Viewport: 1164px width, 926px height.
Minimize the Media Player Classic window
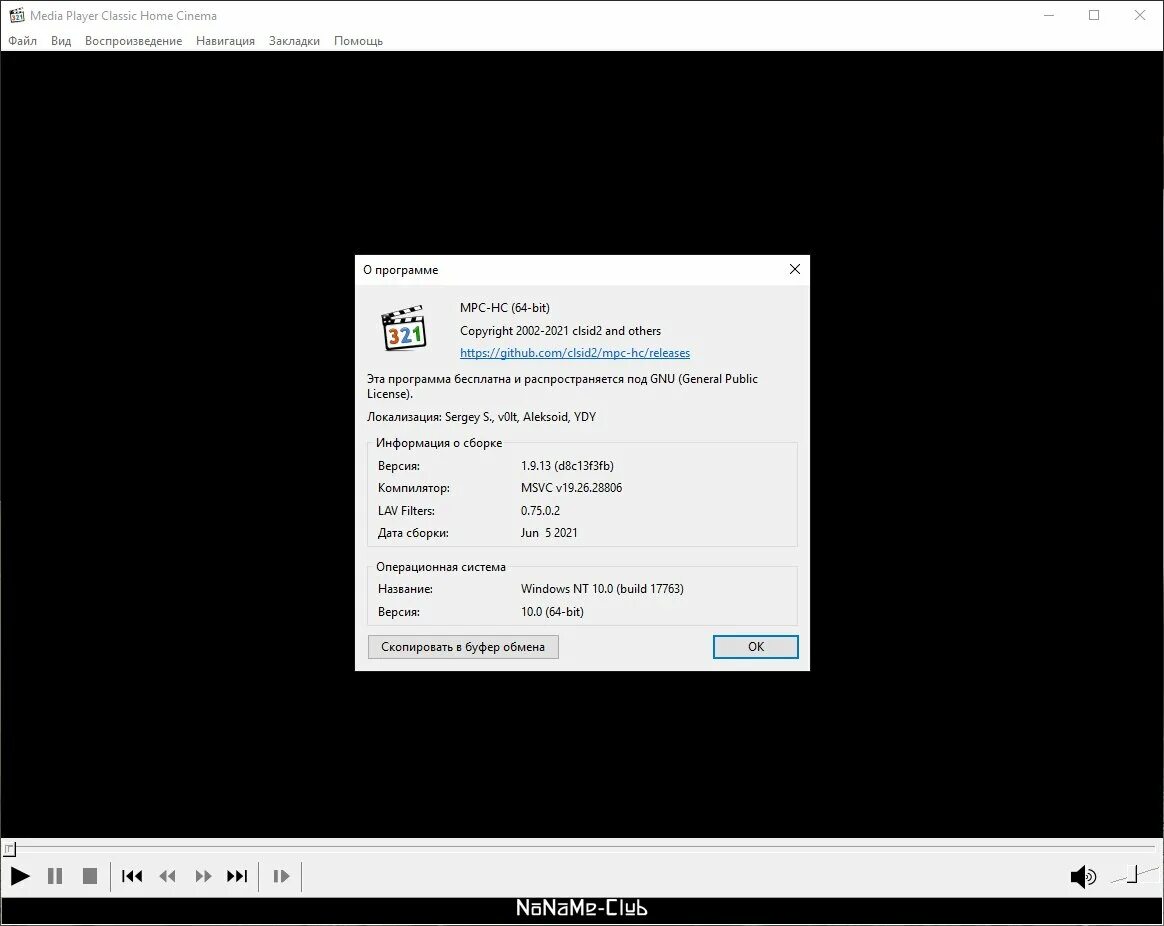click(1048, 15)
